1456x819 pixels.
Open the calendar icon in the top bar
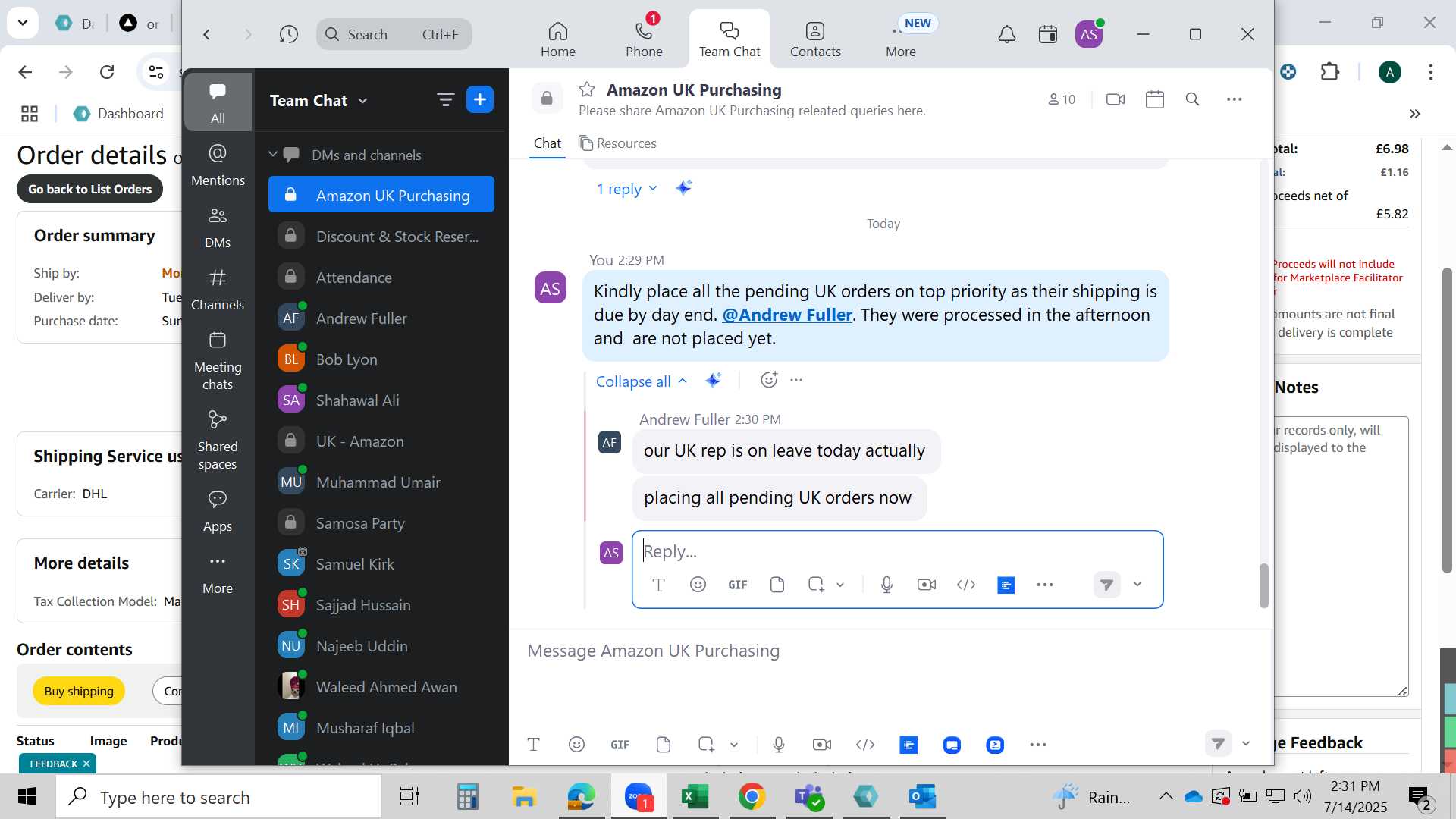pos(1048,34)
